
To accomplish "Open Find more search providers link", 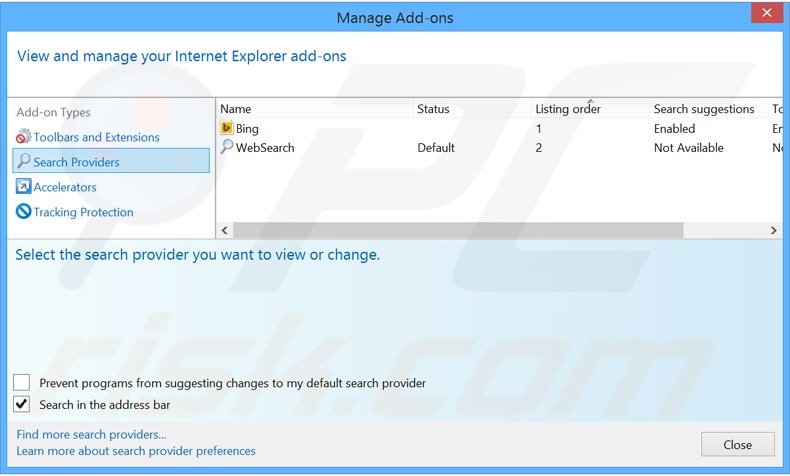I will (91, 434).
